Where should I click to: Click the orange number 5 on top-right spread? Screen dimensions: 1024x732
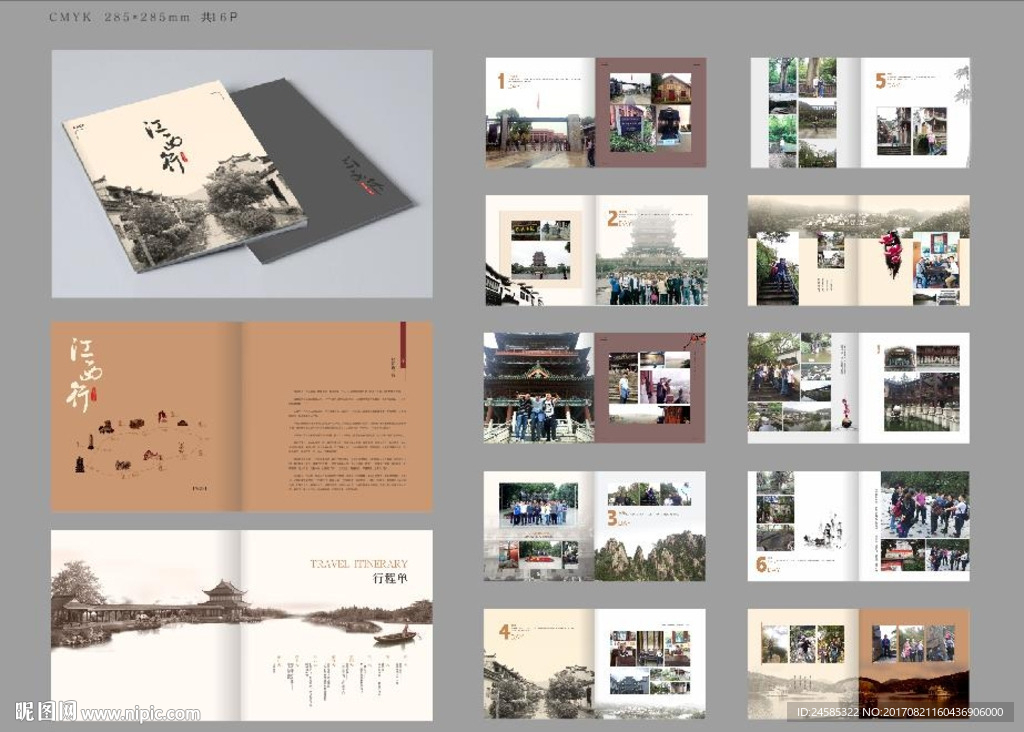point(880,81)
